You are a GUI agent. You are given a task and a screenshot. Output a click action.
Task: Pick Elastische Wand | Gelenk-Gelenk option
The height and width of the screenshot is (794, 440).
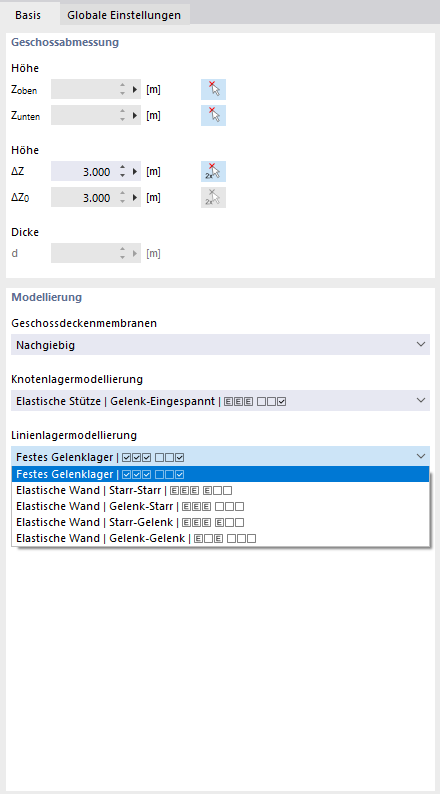click(x=220, y=538)
